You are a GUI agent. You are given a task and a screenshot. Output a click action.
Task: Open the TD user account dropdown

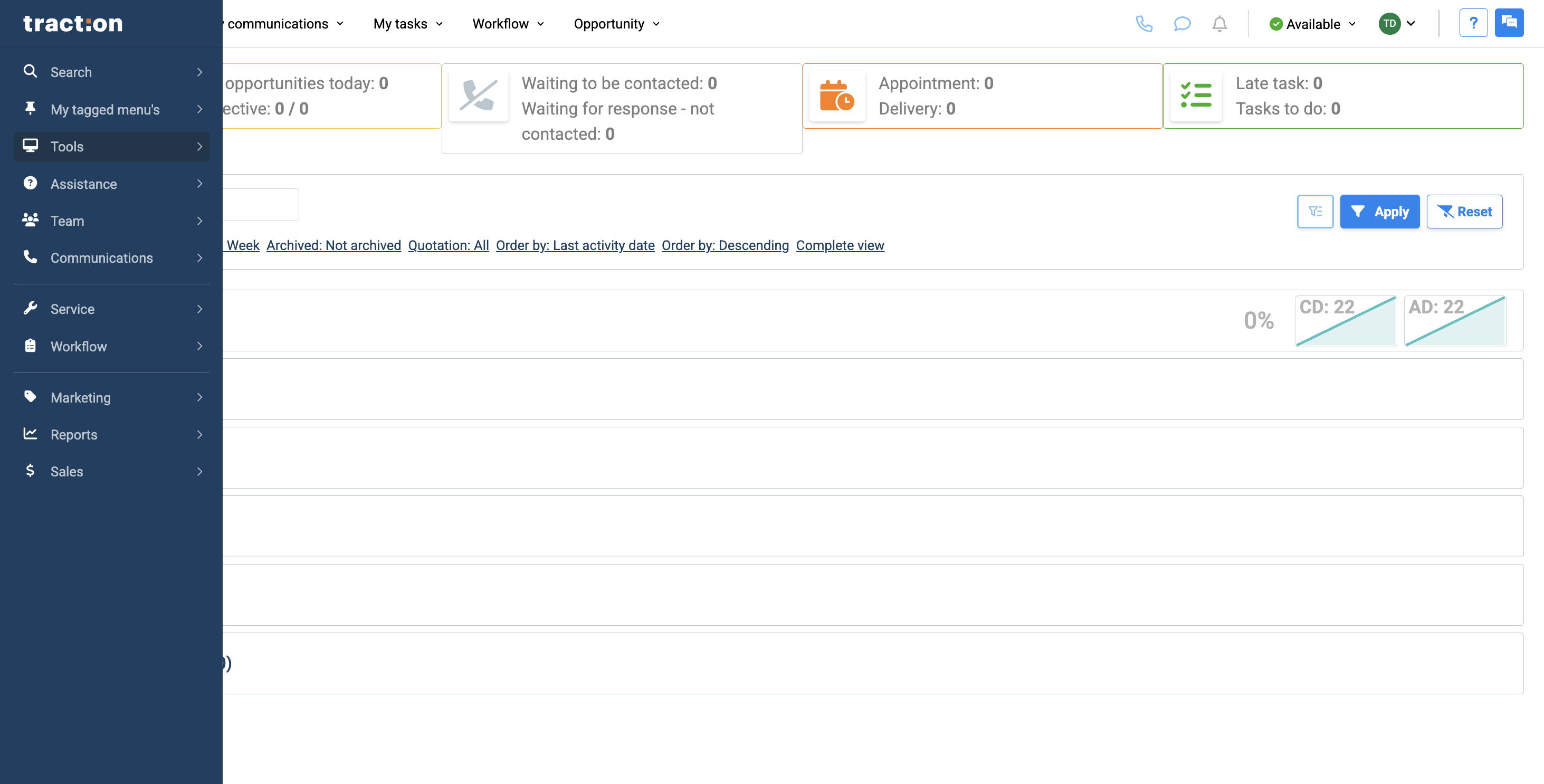(1398, 23)
